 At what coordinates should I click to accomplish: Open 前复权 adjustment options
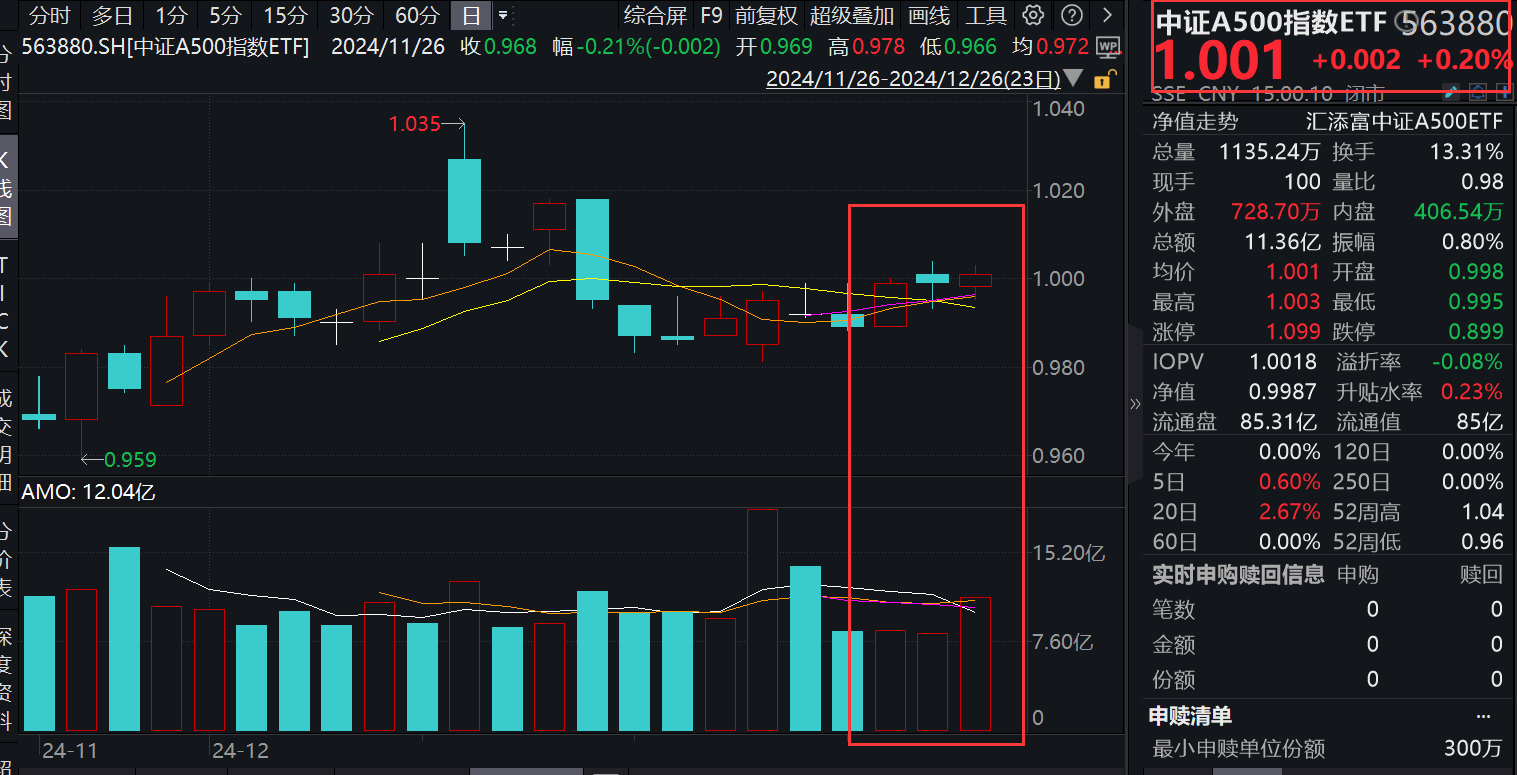click(766, 15)
